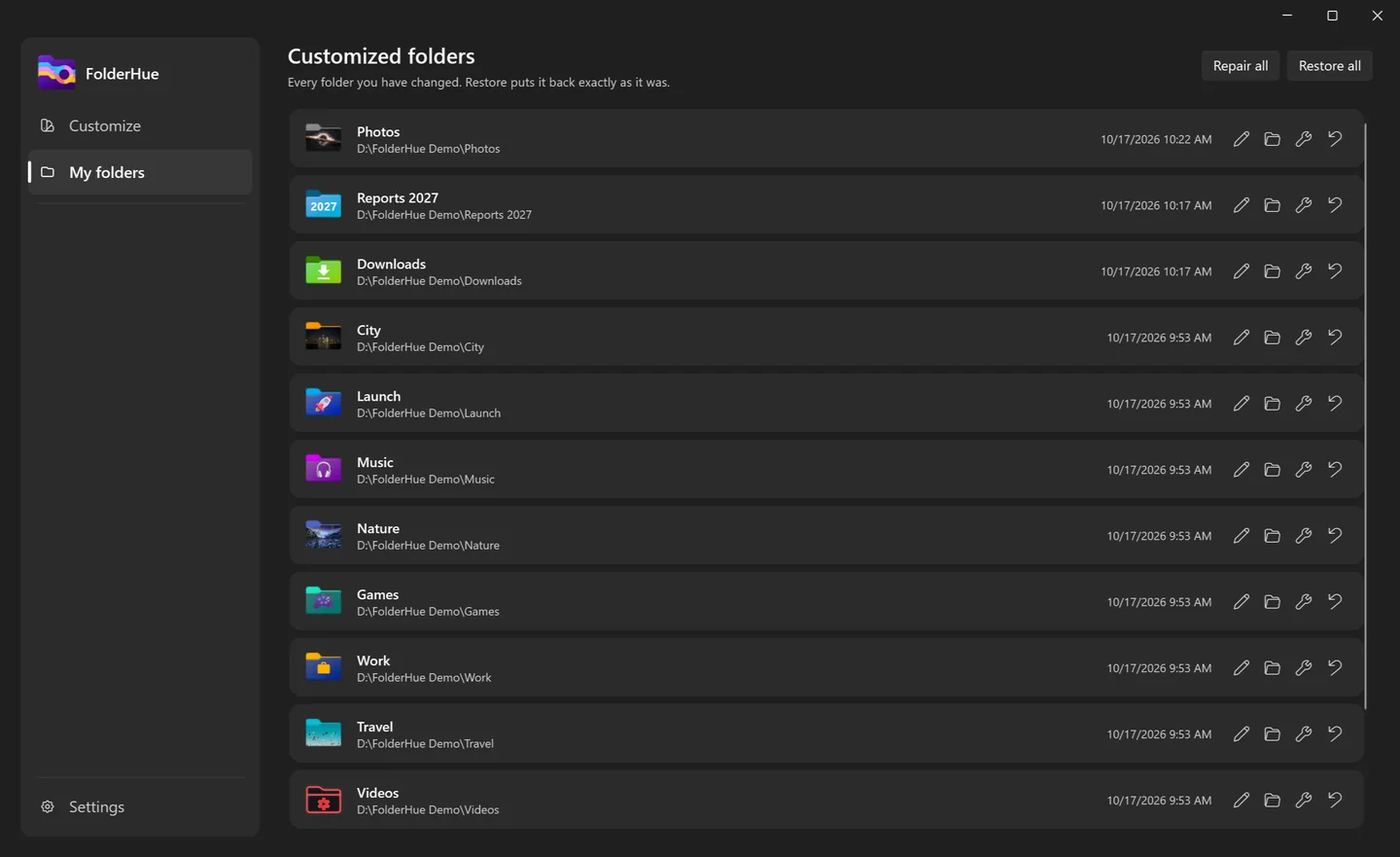Restore the Music folder undo icon

click(1335, 470)
